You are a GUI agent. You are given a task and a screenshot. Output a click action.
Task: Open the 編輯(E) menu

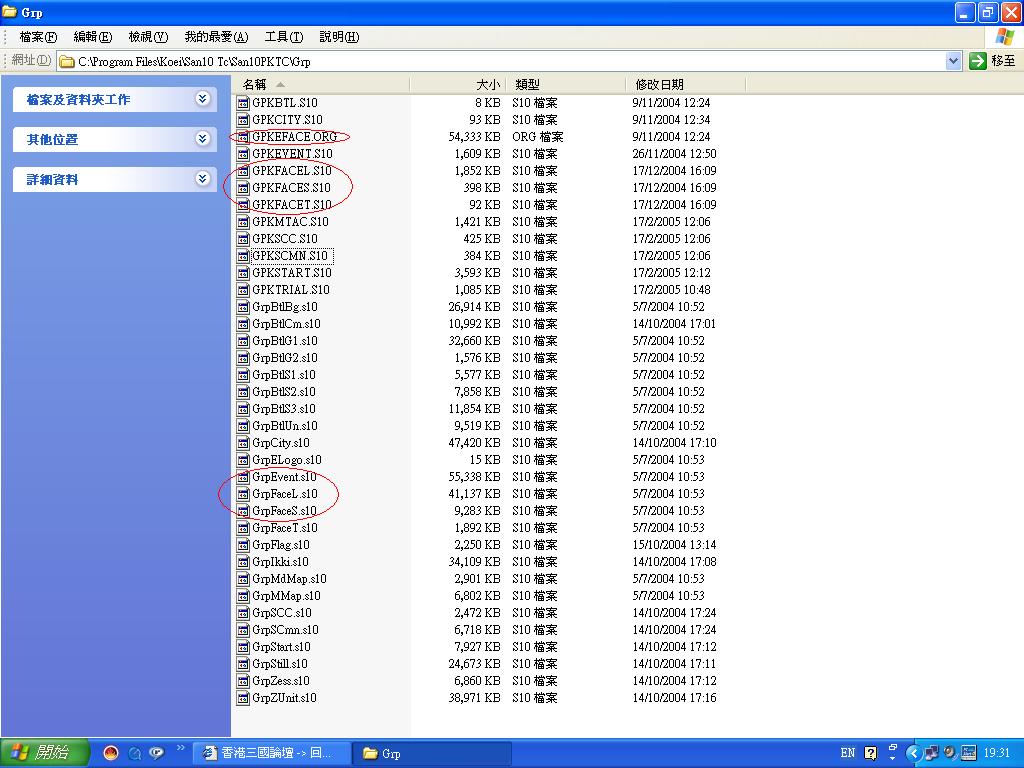(x=93, y=37)
